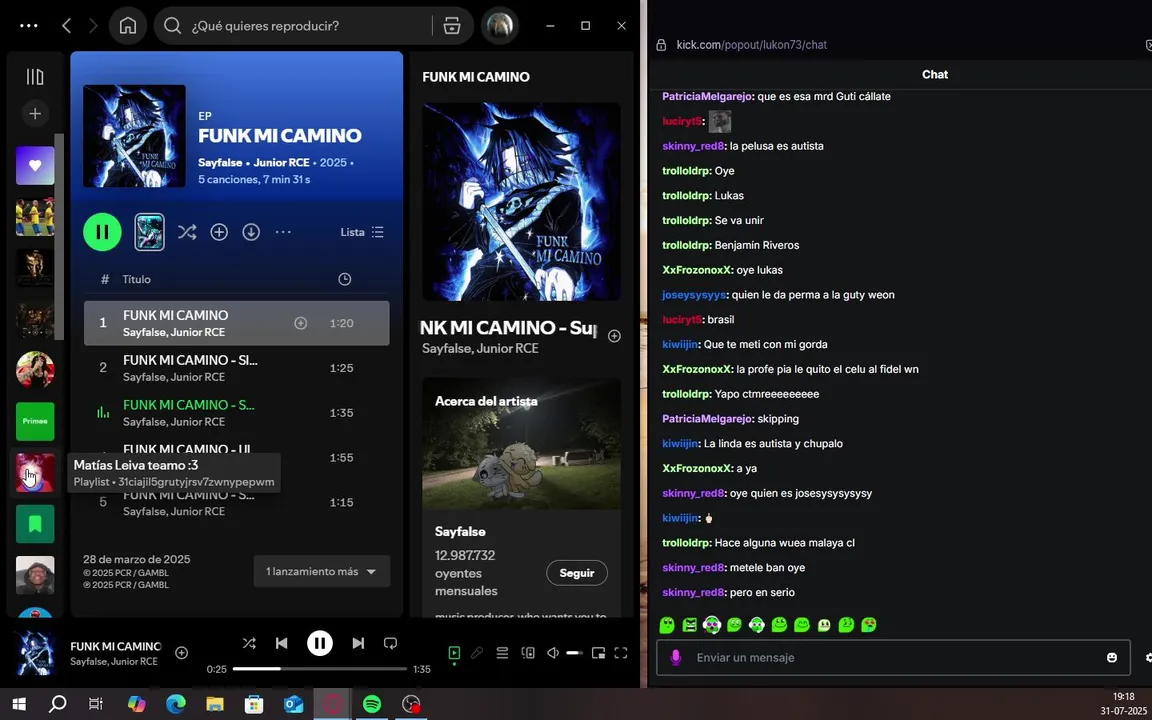Show lyrics with the microphone icon
The height and width of the screenshot is (720, 1152).
click(x=478, y=652)
